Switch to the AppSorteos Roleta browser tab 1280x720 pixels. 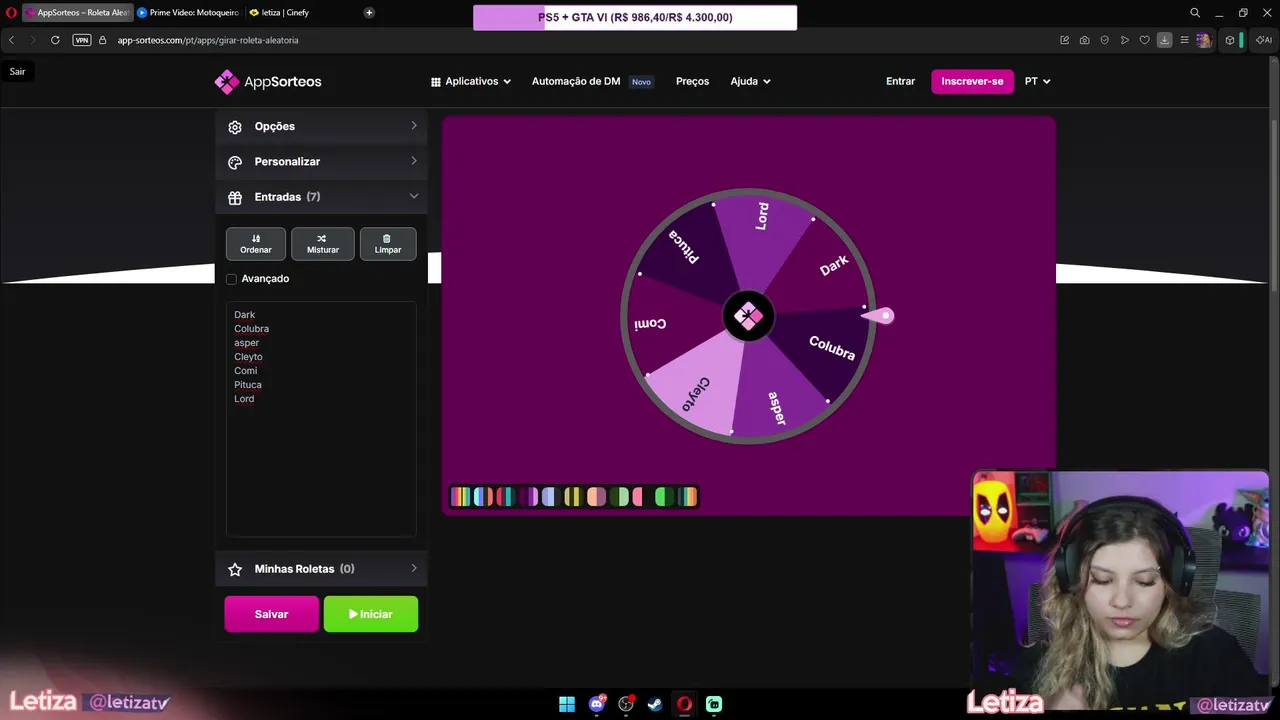(x=77, y=13)
